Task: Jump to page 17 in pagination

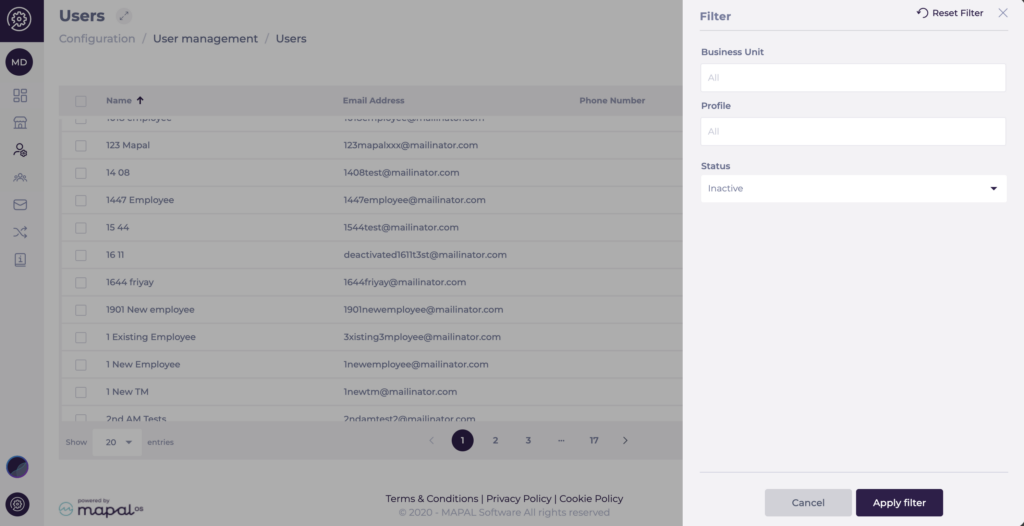Action: (594, 440)
